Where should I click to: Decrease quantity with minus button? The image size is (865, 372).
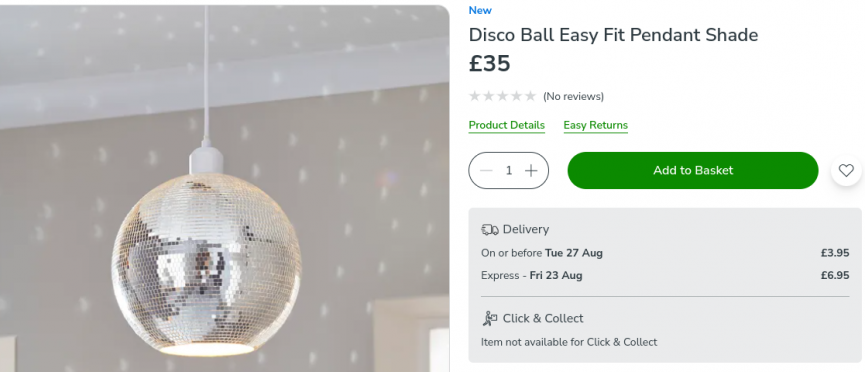point(486,171)
